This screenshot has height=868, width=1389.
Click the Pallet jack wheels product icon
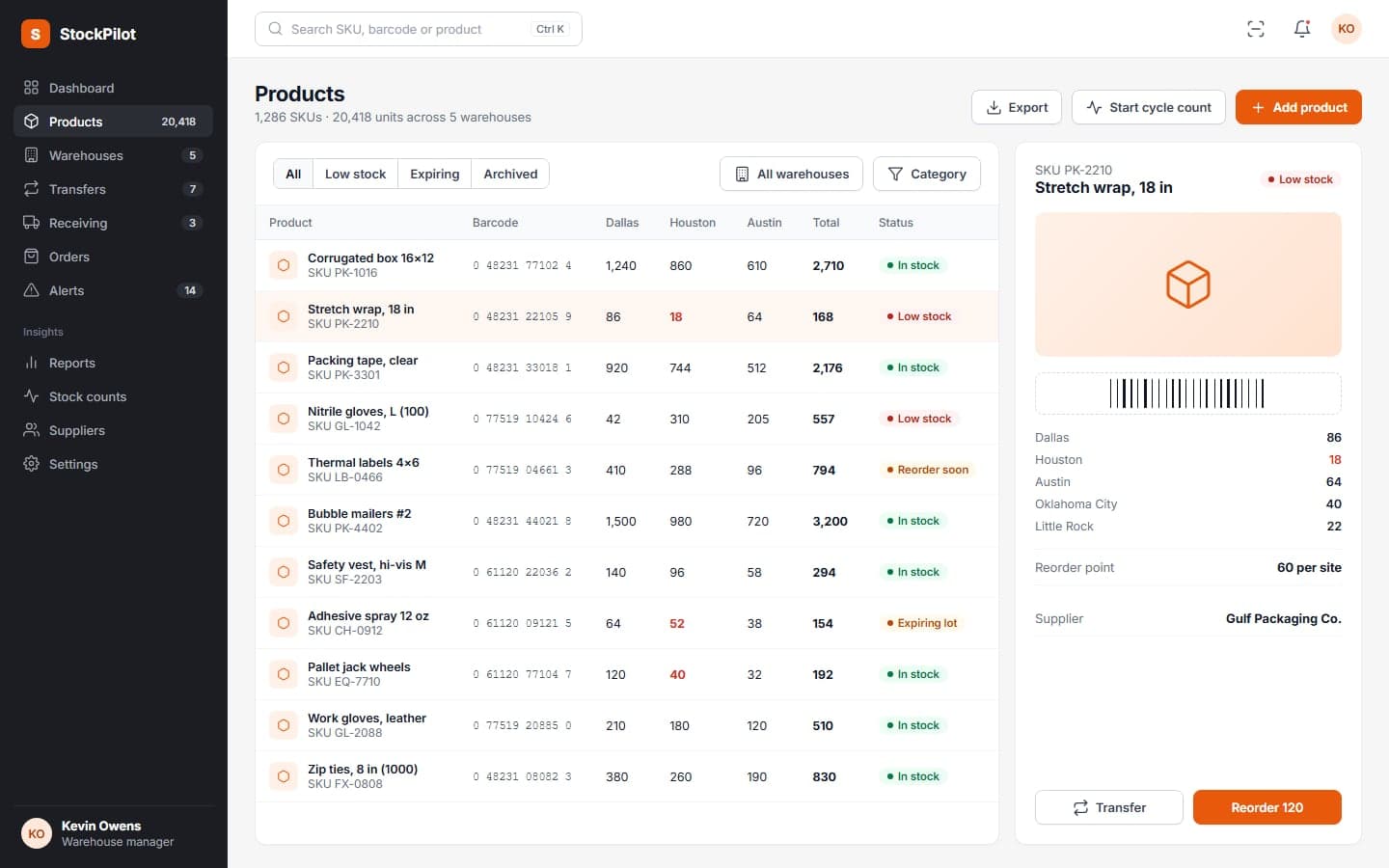[284, 674]
